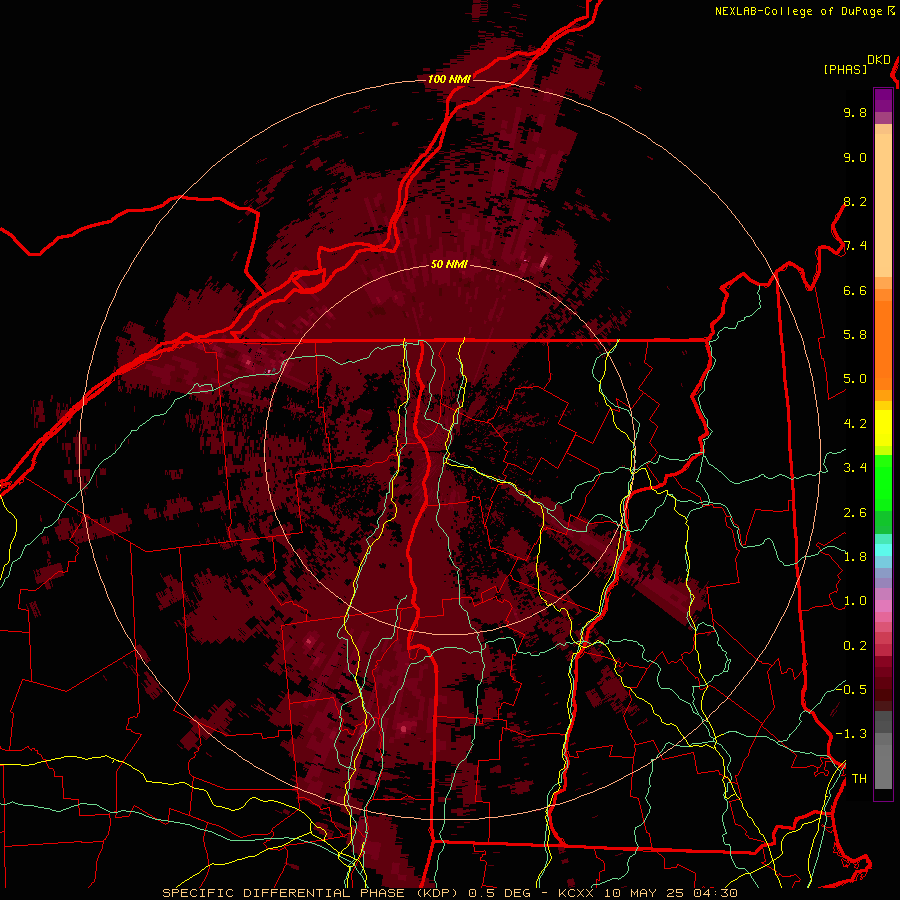Select the 3.4 value on color scale

click(x=855, y=468)
